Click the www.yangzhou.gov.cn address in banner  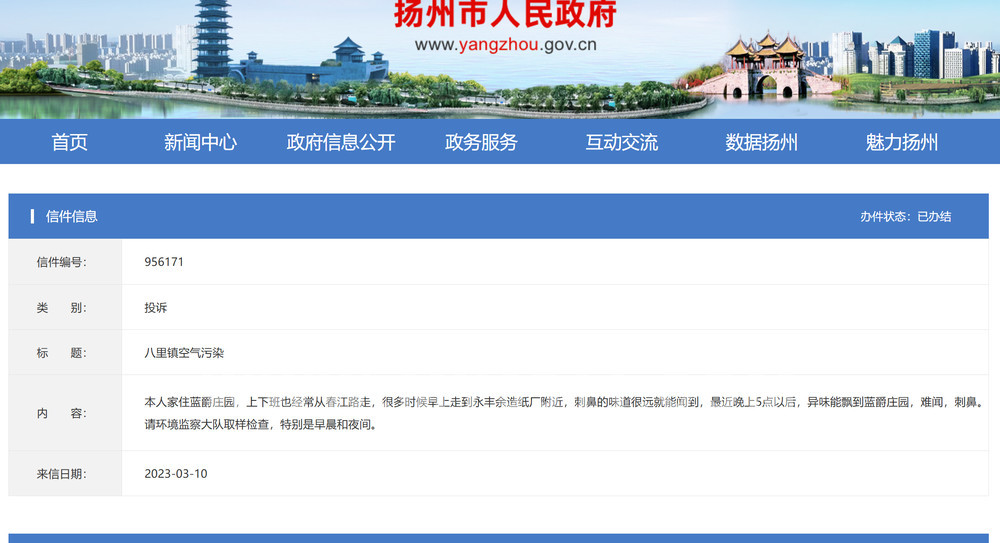tap(505, 44)
